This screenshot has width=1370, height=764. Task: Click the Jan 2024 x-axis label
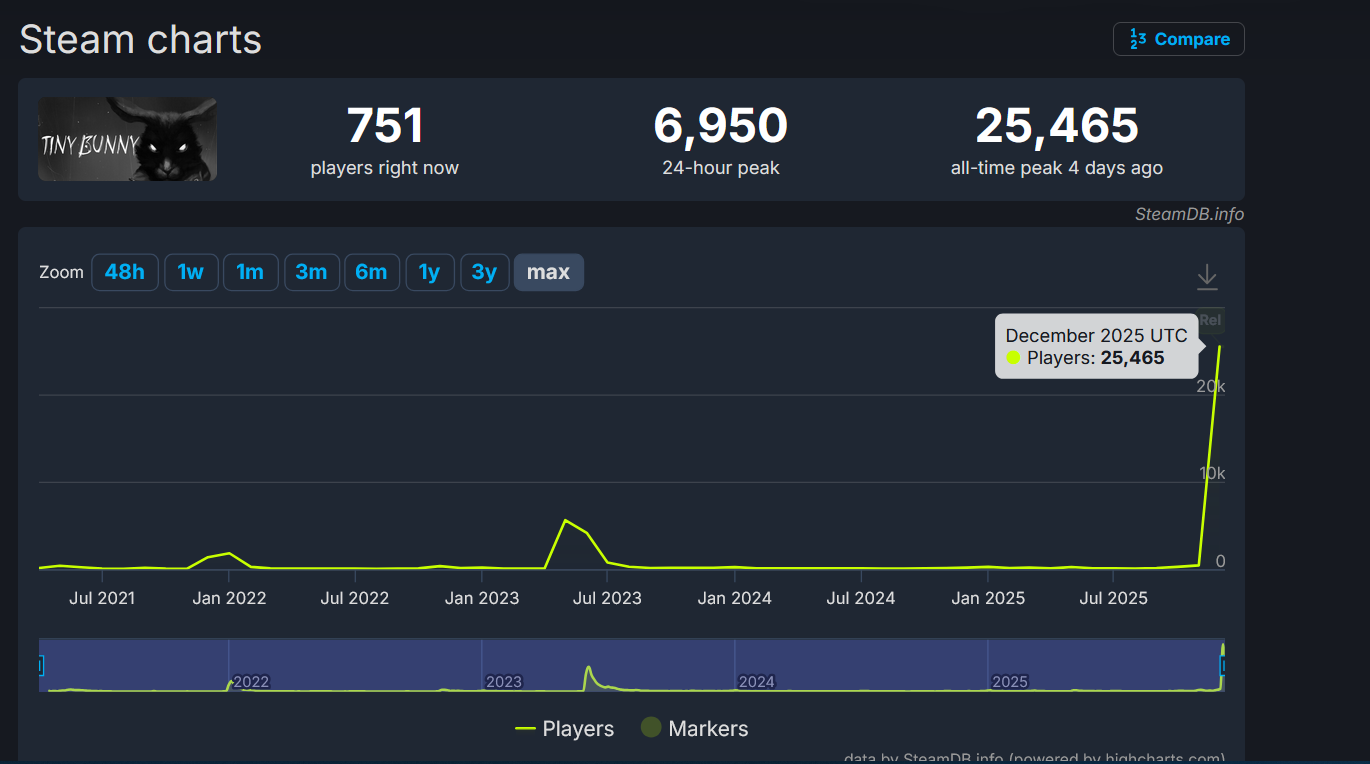pyautogui.click(x=735, y=598)
